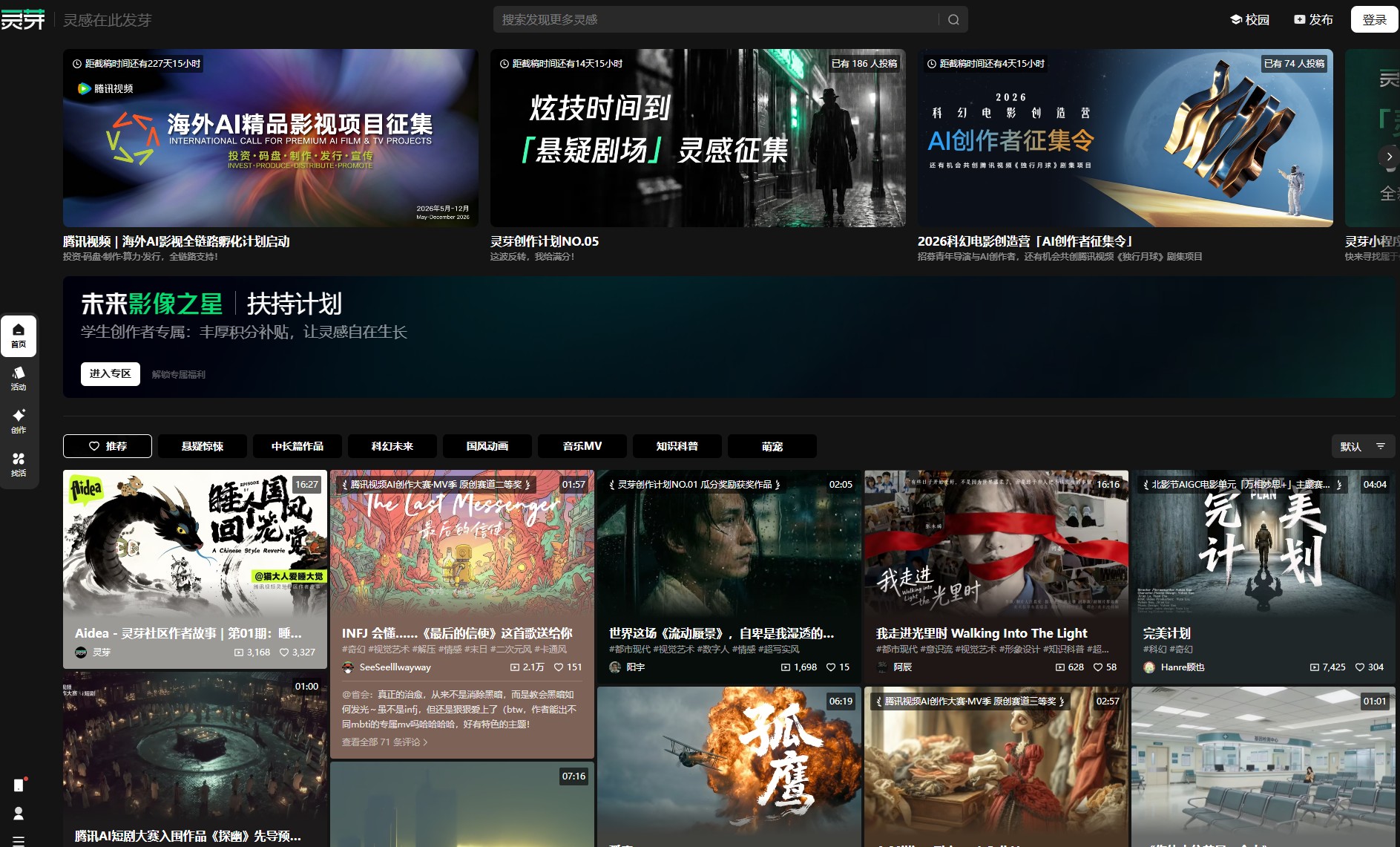The image size is (1400, 847).
Task: Click the Hanre顾也 author avatar
Action: 1149,667
